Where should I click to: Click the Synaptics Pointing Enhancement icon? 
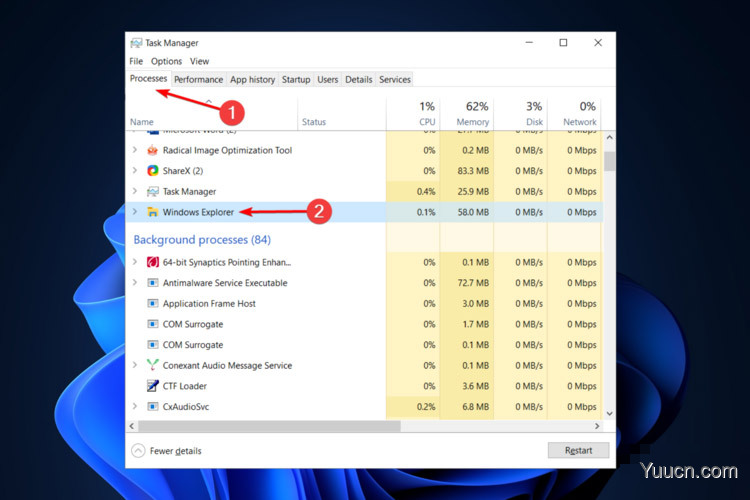point(153,262)
